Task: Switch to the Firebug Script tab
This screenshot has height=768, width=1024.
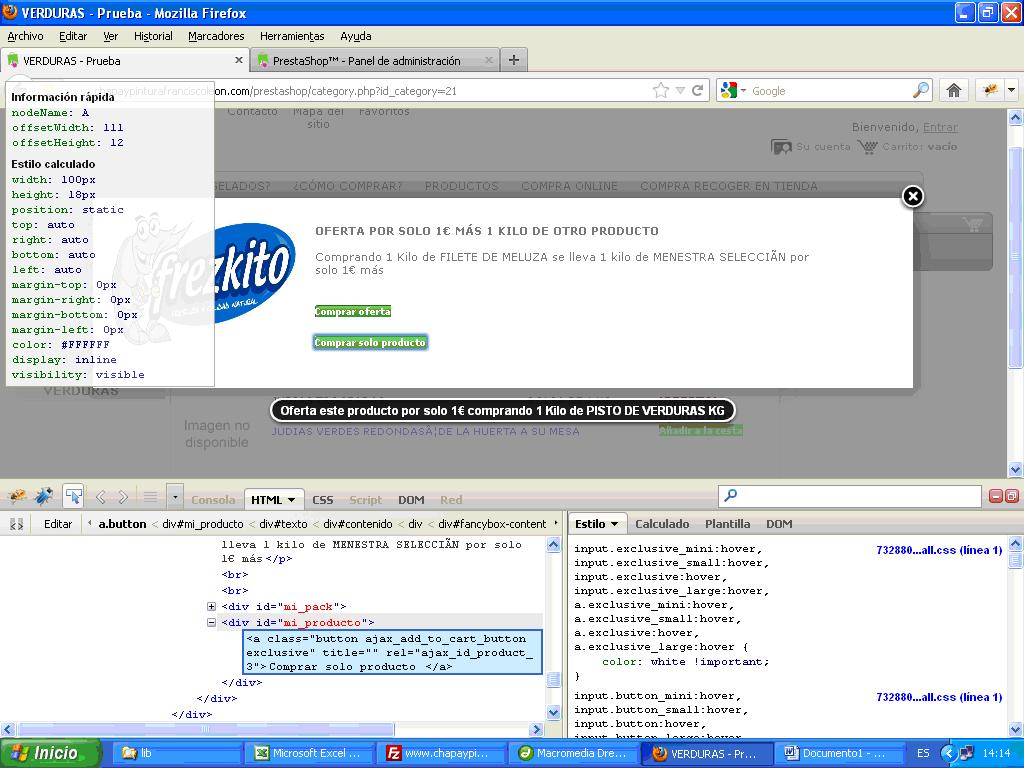Action: click(x=365, y=500)
